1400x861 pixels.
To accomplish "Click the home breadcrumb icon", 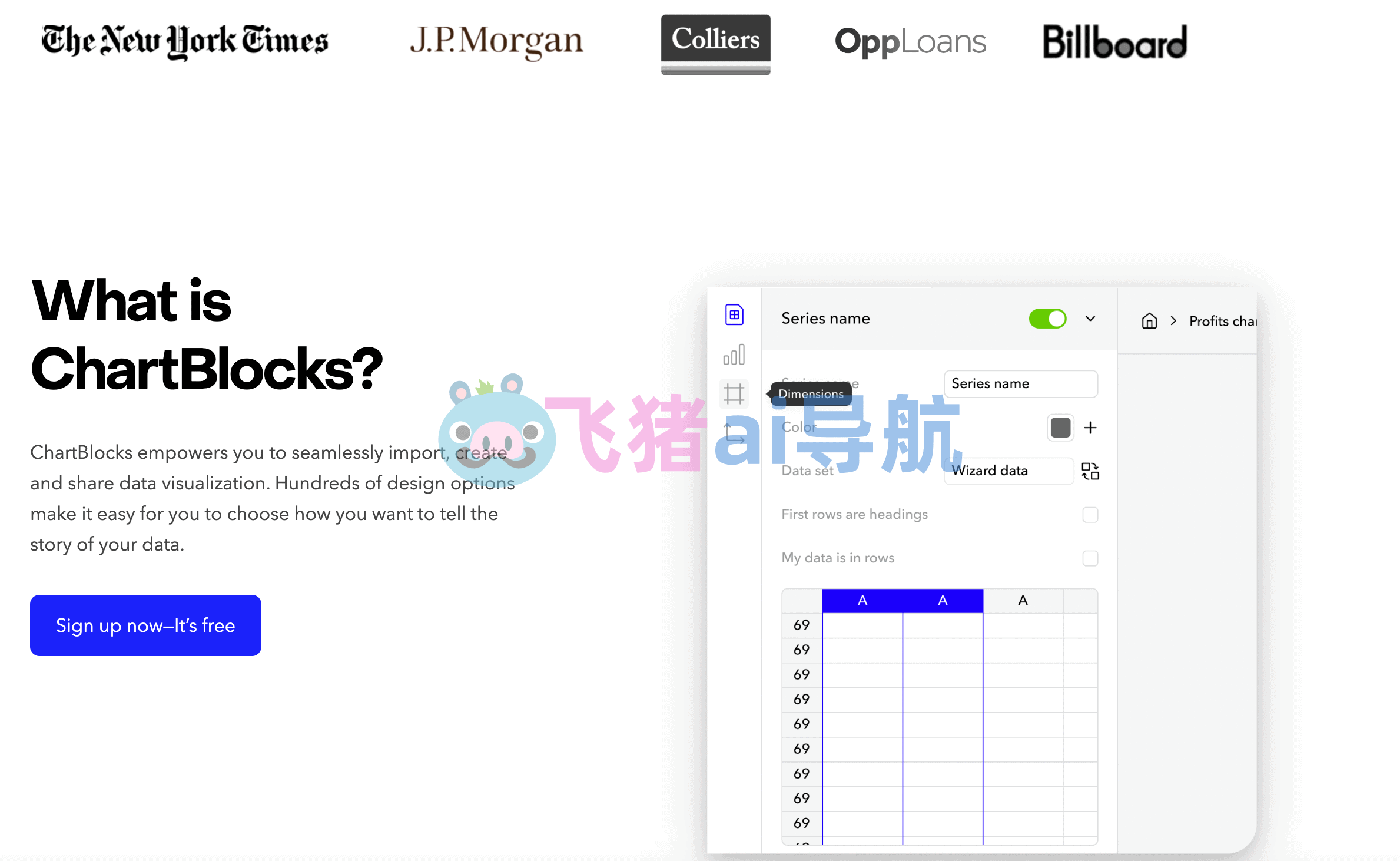I will (x=1149, y=321).
